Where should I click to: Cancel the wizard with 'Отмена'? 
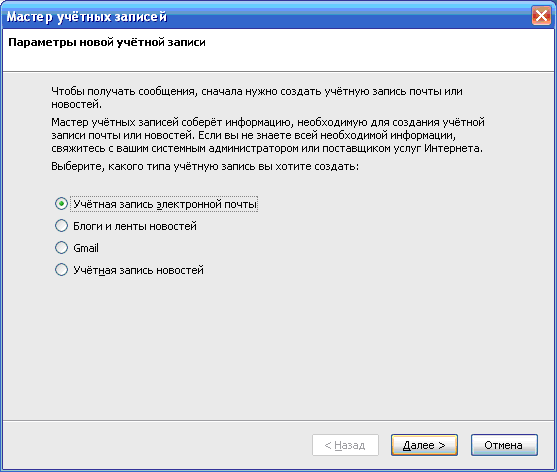tap(504, 445)
